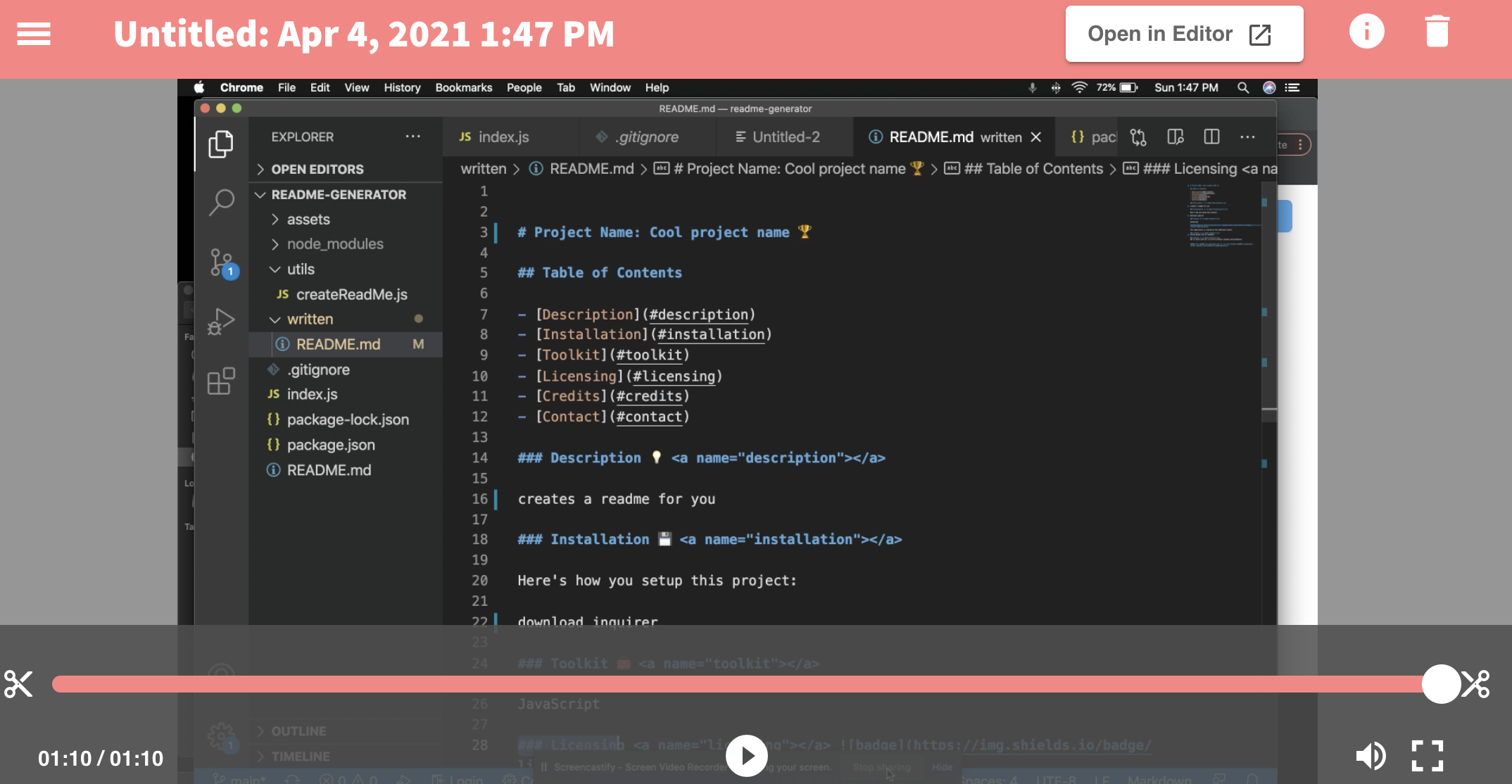Open the editor more actions ellipsis
The width and height of the screenshot is (1512, 784).
click(1247, 137)
